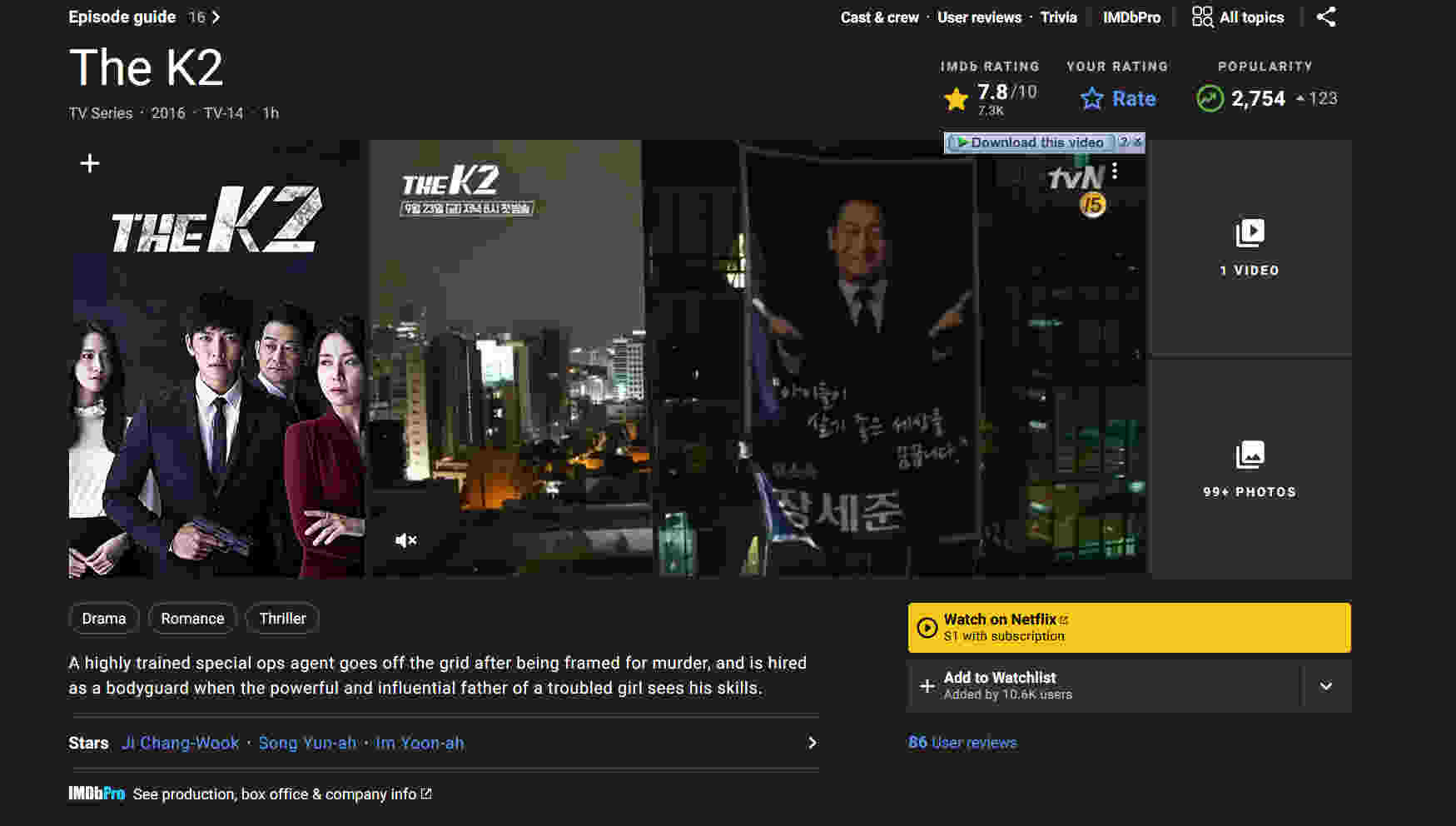
Task: Click The K2 poster image
Action: [x=216, y=359]
